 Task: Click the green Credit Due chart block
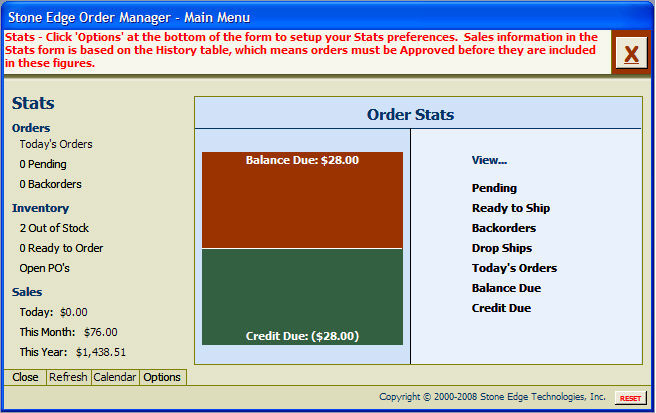[302, 297]
